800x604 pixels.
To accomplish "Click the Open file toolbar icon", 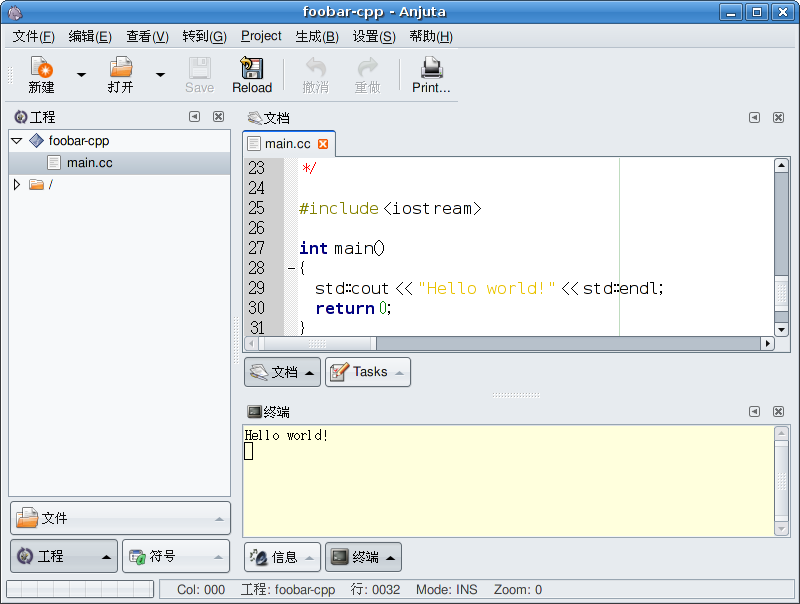I will click(120, 74).
